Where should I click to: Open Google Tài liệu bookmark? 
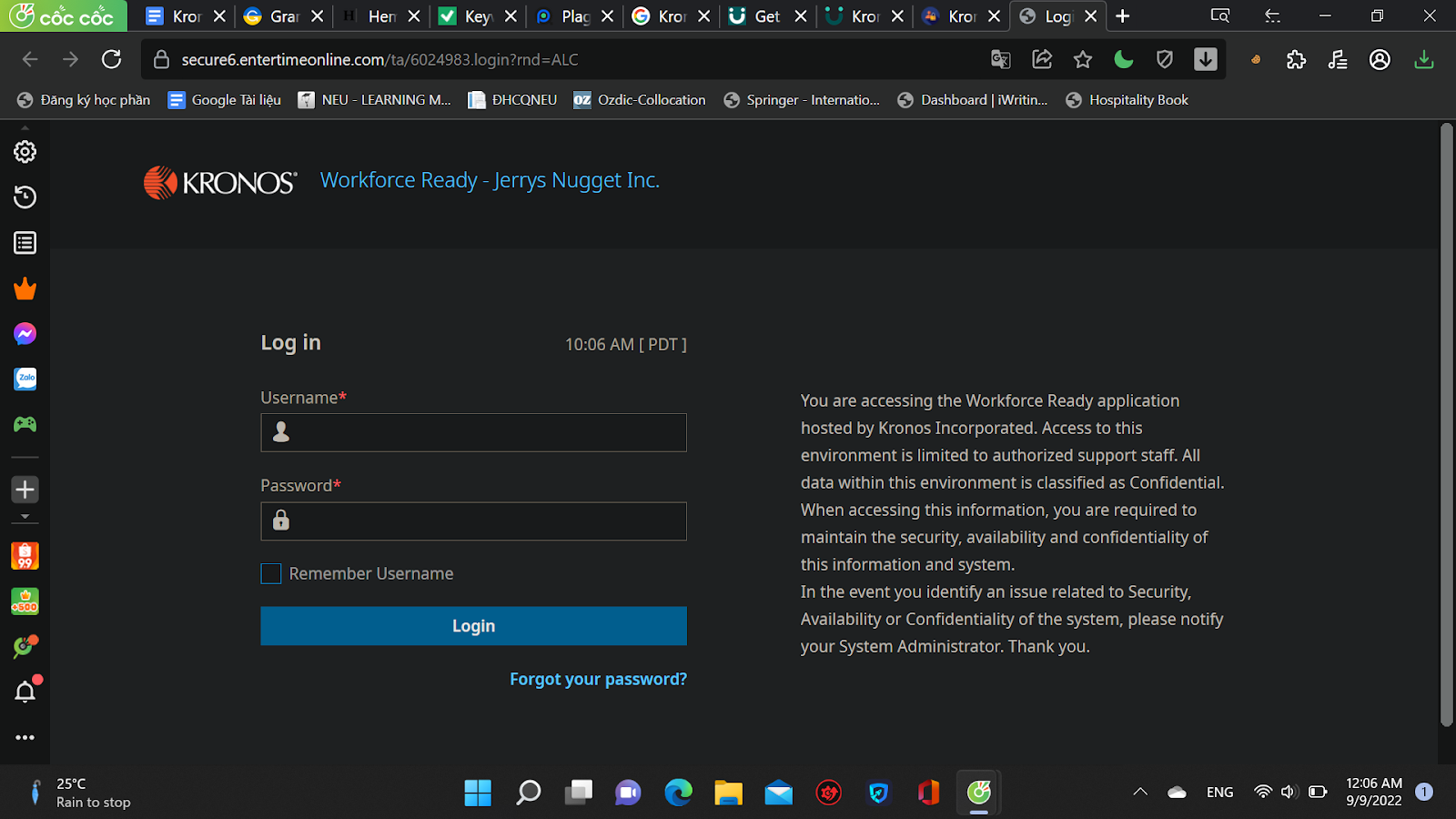tap(225, 100)
